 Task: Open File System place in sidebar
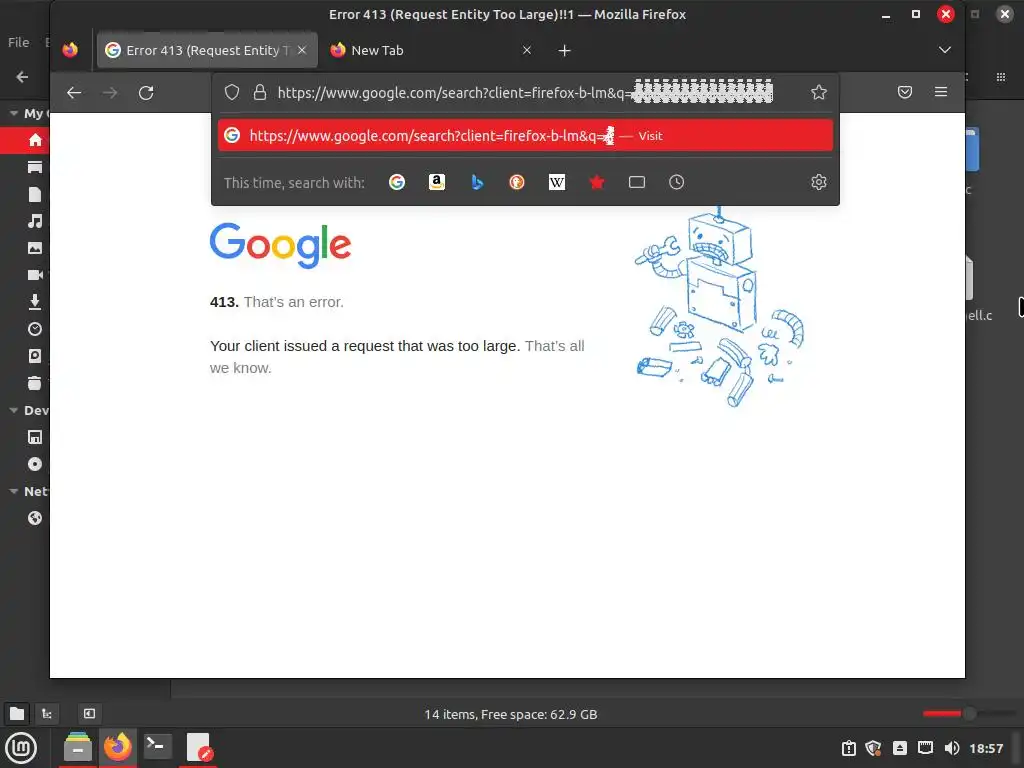click(35, 356)
